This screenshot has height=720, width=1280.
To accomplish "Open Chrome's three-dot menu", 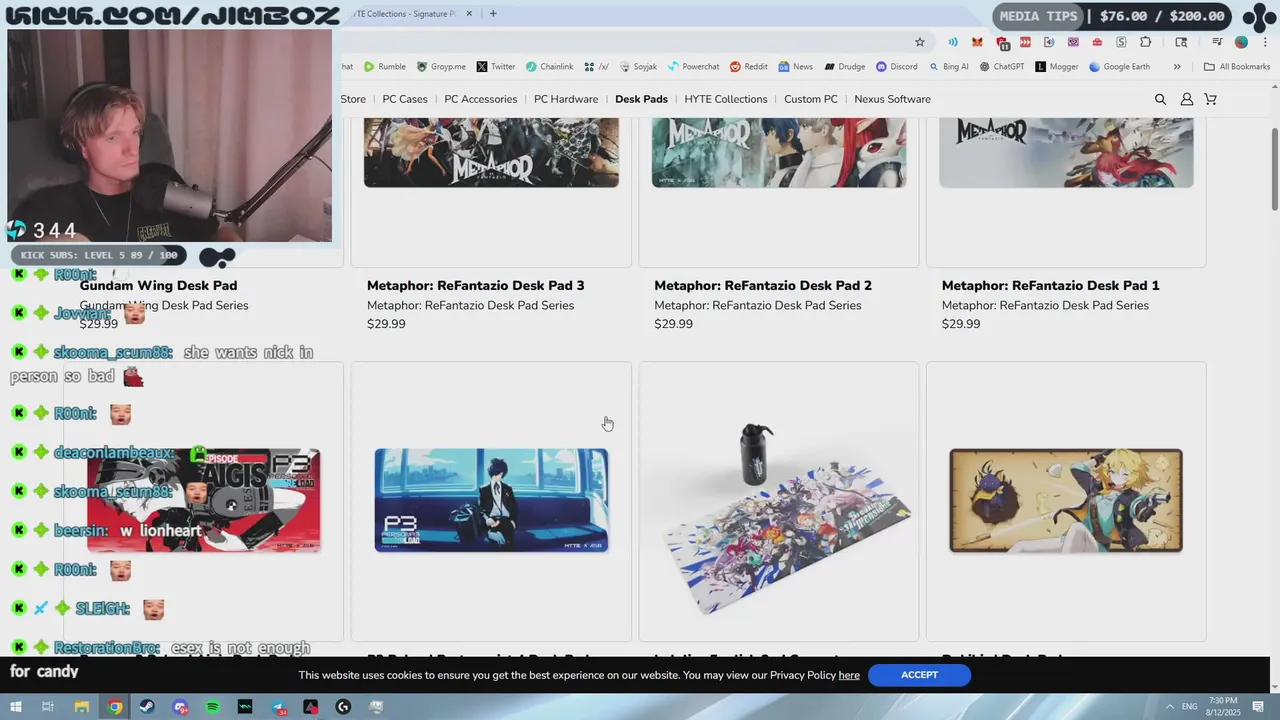I will pyautogui.click(x=1265, y=42).
